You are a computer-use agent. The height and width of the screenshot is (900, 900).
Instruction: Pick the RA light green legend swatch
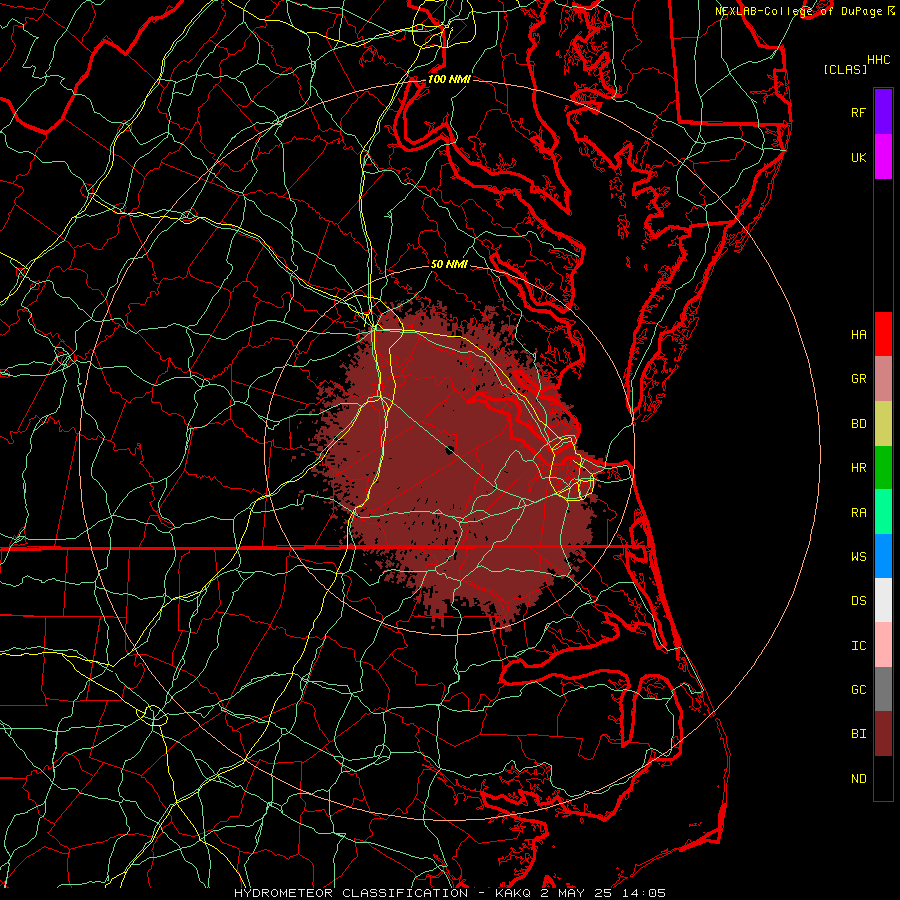pyautogui.click(x=883, y=512)
